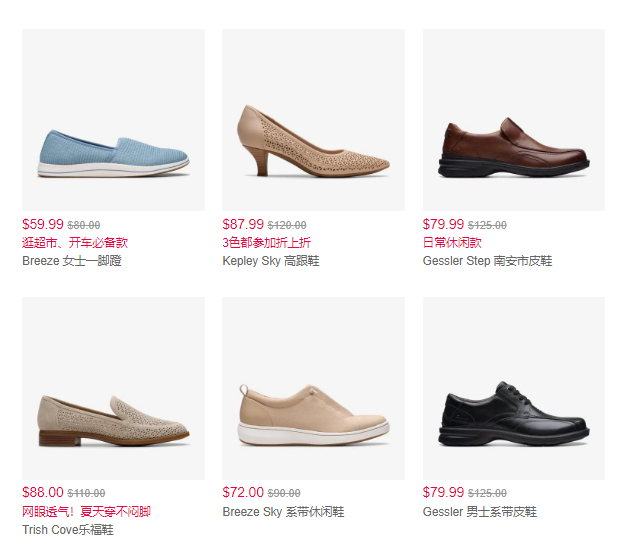
Task: Click the $88.00 sale price
Action: (43, 492)
